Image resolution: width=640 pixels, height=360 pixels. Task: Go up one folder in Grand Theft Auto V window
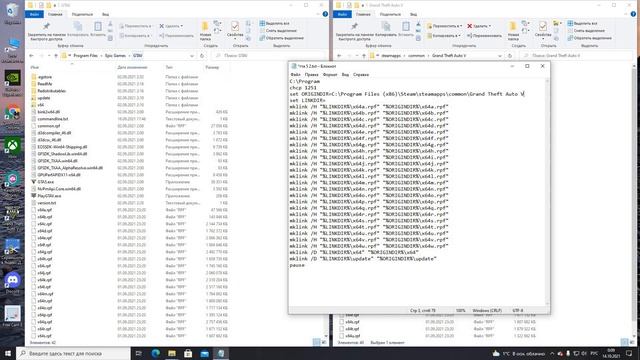tap(364, 56)
